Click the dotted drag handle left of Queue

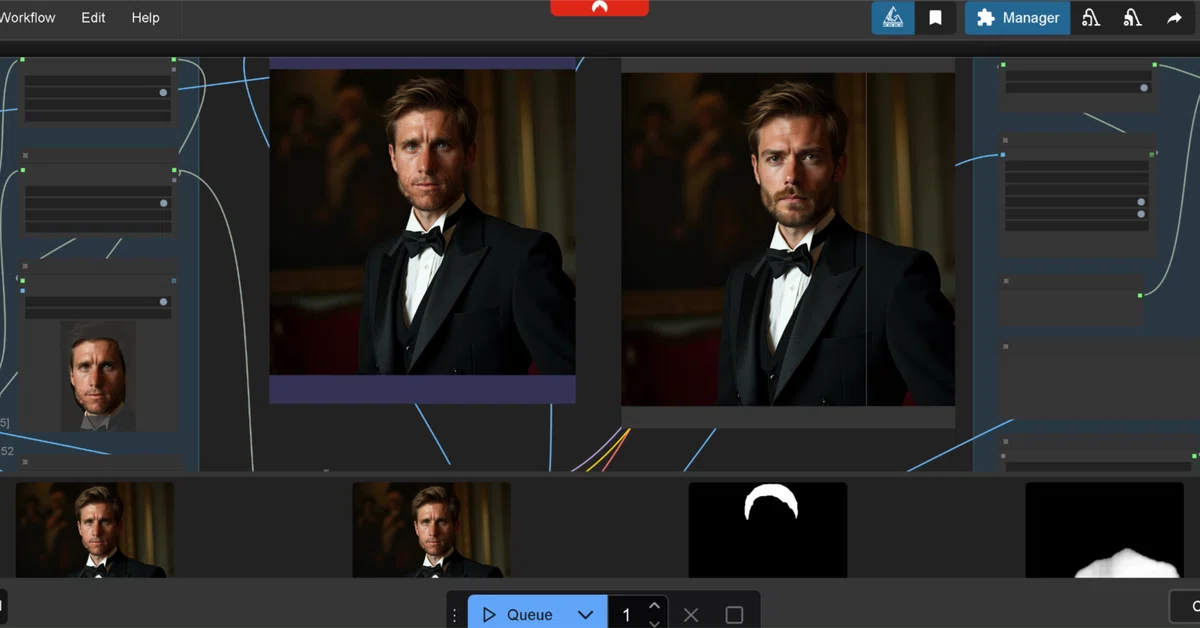click(x=455, y=615)
